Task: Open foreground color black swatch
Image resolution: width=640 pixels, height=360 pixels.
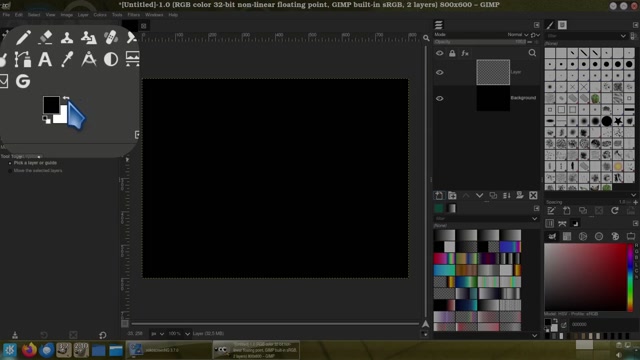Action: pyautogui.click(x=51, y=105)
